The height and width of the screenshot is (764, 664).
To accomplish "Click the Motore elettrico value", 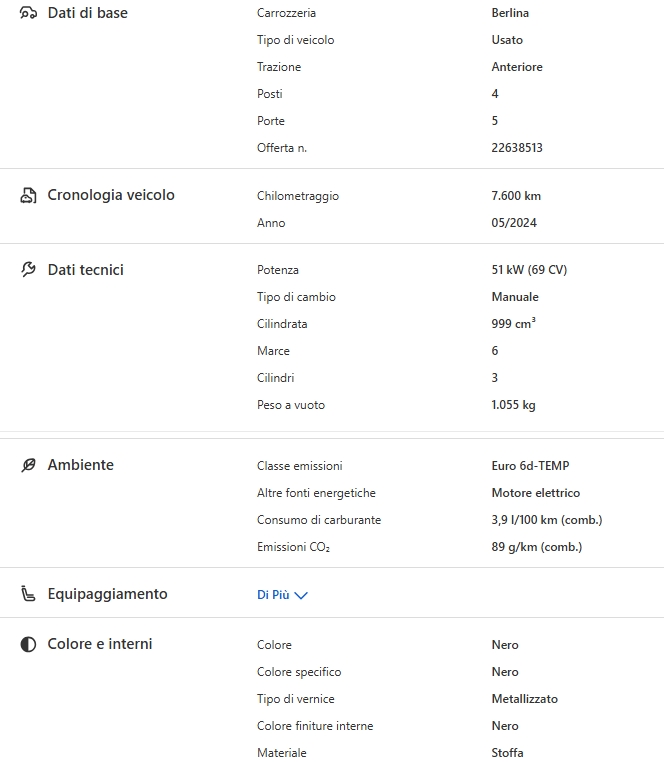I will click(x=535, y=493).
